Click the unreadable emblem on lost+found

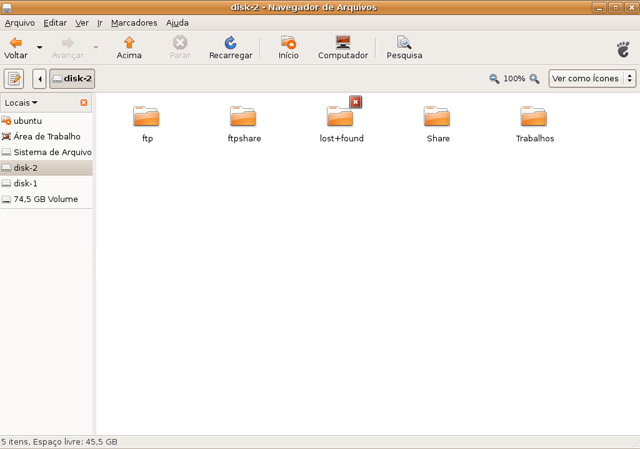pyautogui.click(x=356, y=102)
